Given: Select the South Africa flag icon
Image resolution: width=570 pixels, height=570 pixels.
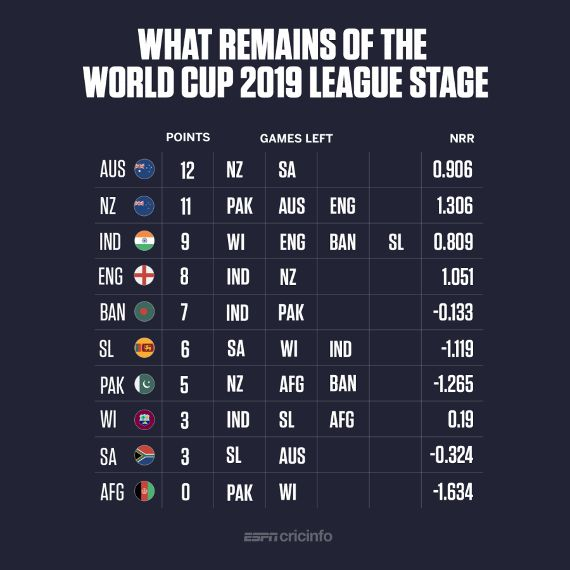Looking at the screenshot, I should coord(144,455).
